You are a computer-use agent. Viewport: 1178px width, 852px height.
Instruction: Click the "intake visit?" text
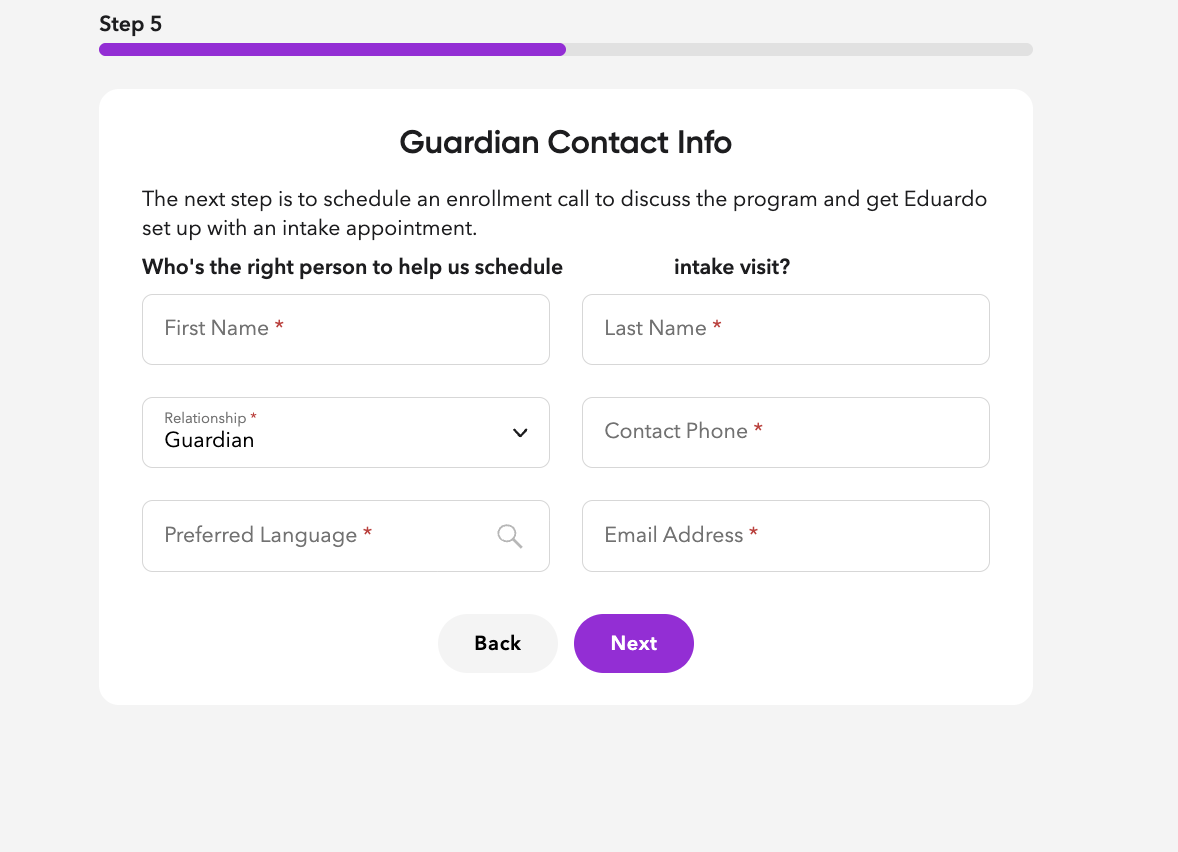point(732,267)
